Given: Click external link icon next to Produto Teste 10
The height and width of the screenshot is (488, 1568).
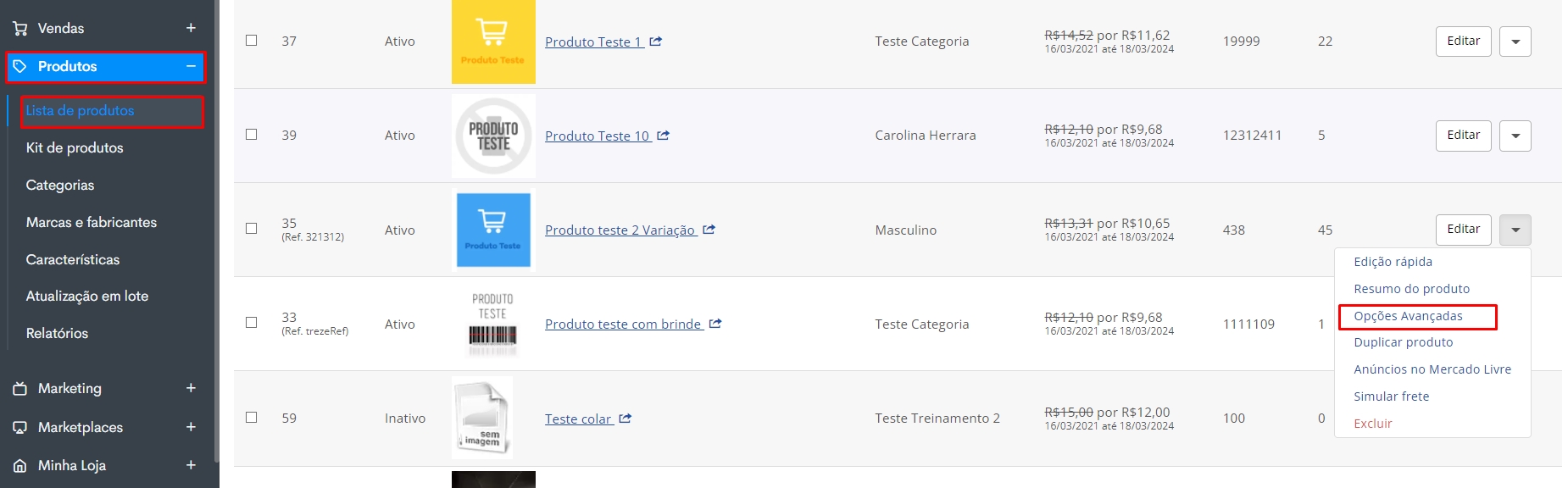Looking at the screenshot, I should tap(664, 136).
